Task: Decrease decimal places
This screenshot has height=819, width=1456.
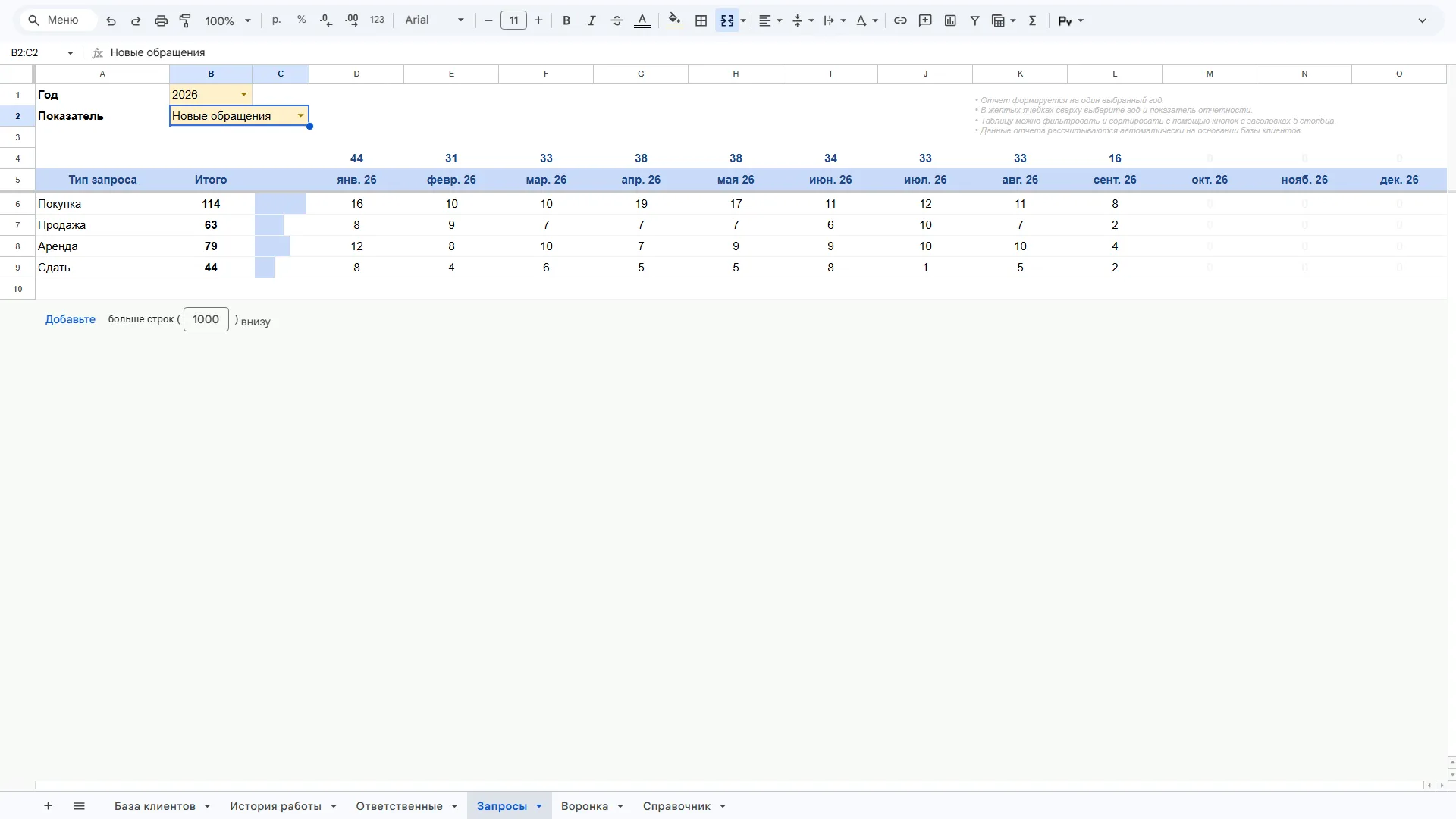Action: pyautogui.click(x=326, y=20)
